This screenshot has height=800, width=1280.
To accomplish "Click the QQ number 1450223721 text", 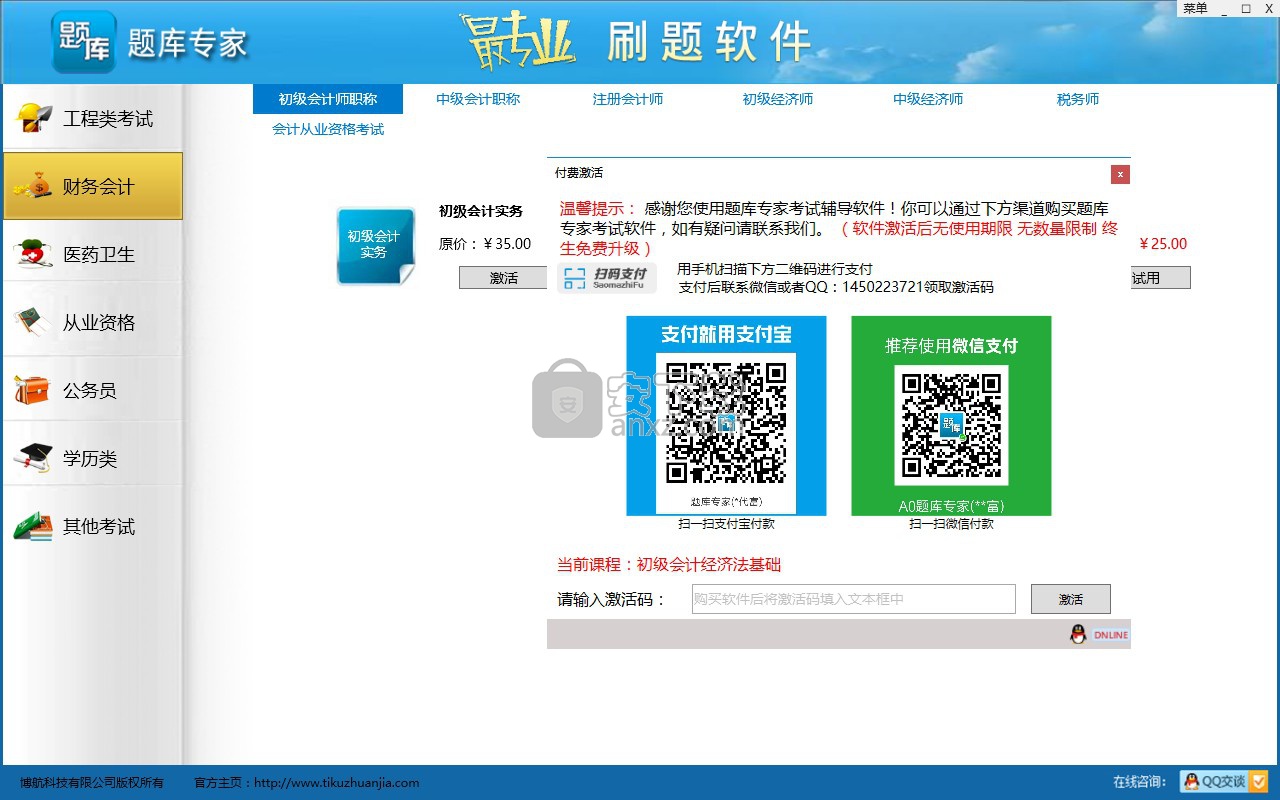I will coord(880,287).
